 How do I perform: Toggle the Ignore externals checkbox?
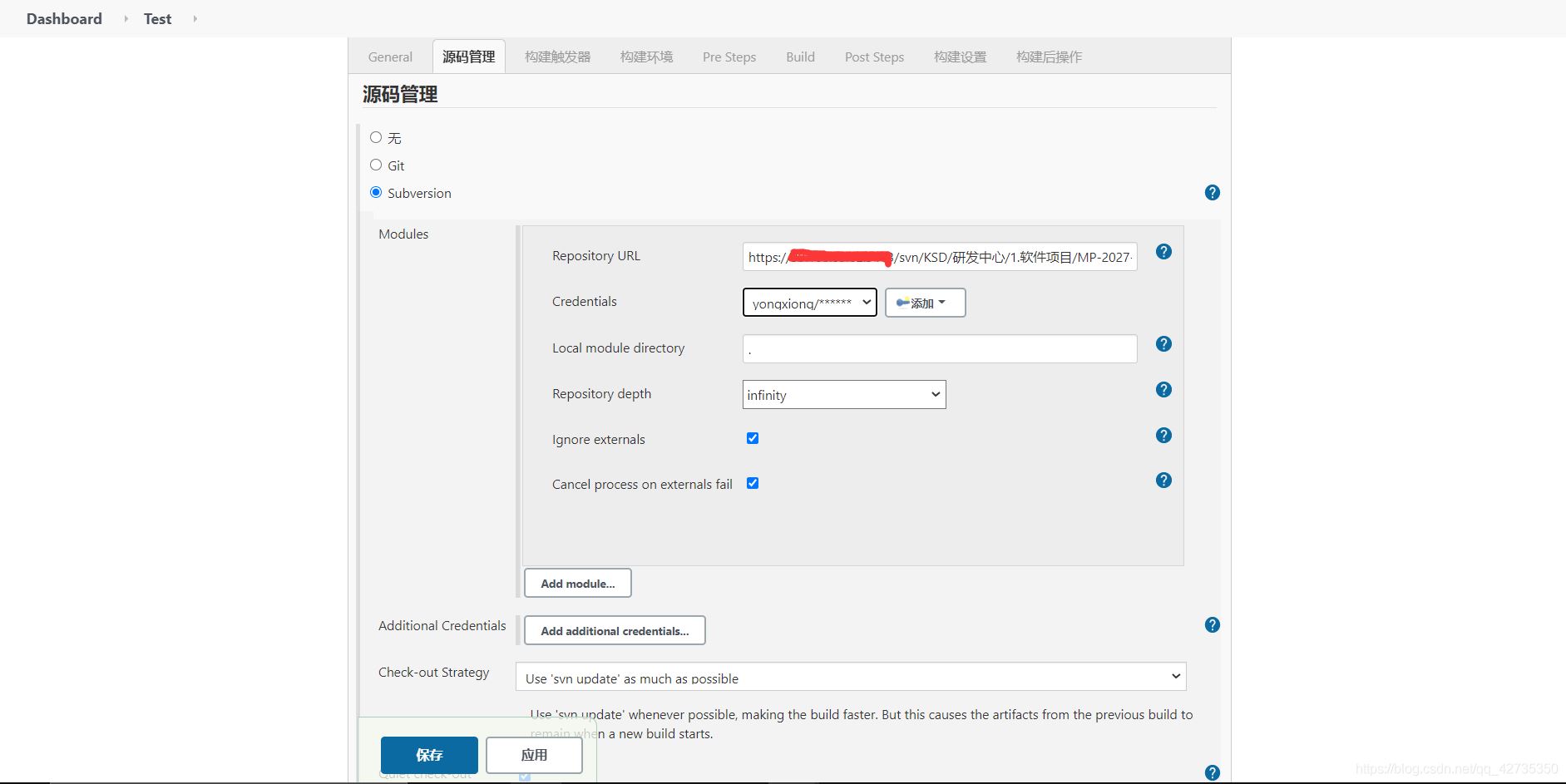pos(753,438)
